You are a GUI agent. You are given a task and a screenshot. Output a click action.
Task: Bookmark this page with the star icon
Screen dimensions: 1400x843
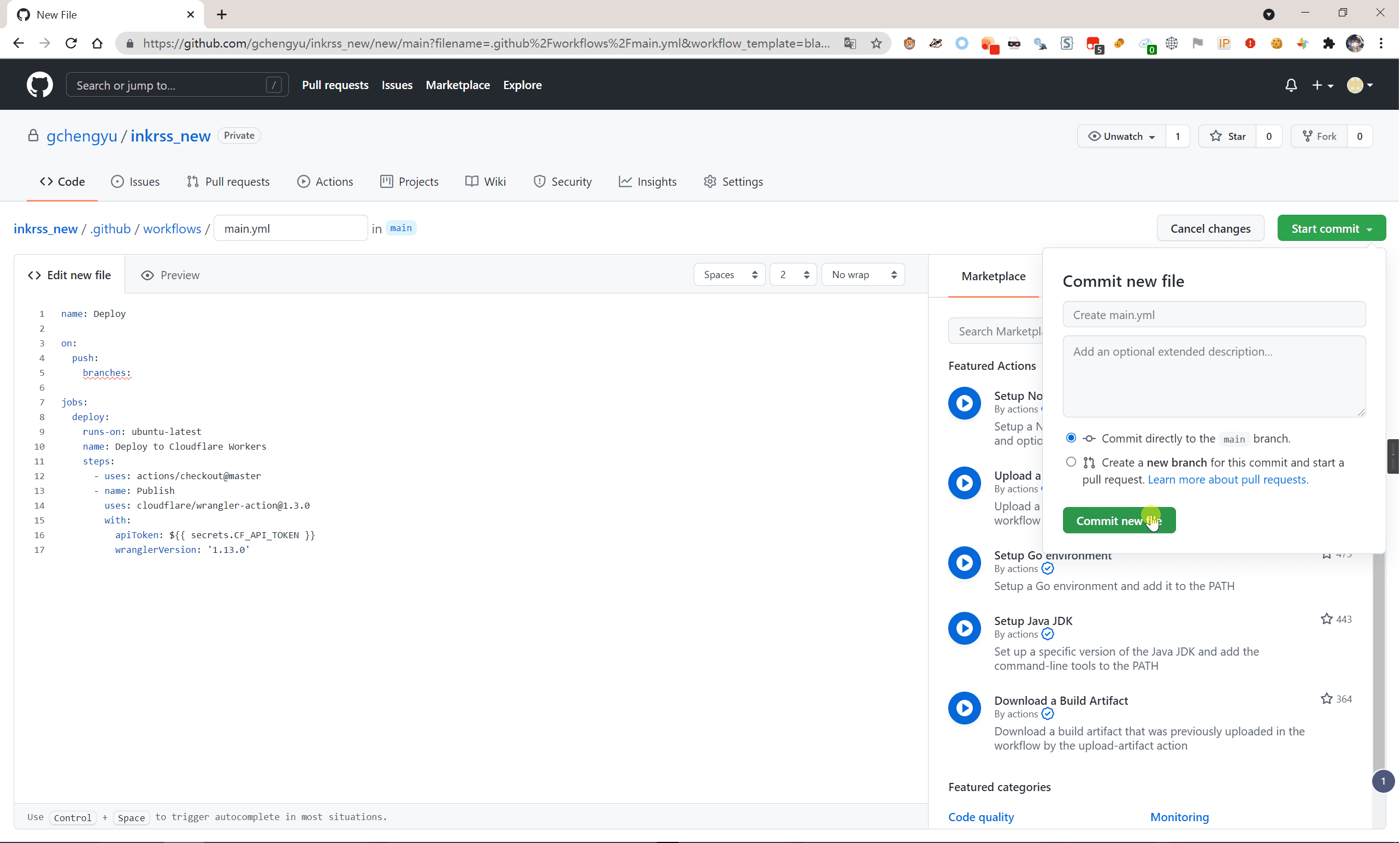tap(876, 43)
